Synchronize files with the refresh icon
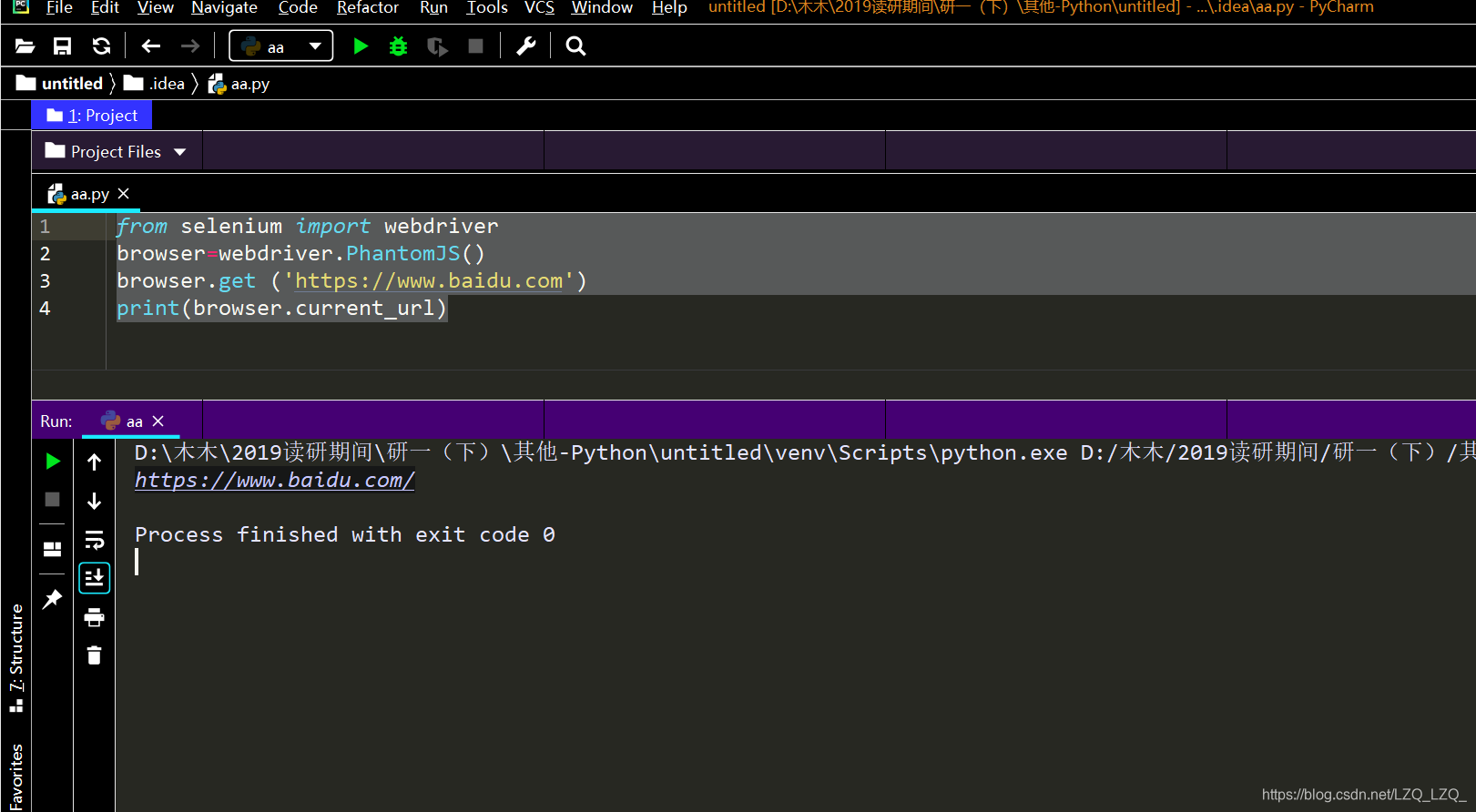 click(101, 46)
